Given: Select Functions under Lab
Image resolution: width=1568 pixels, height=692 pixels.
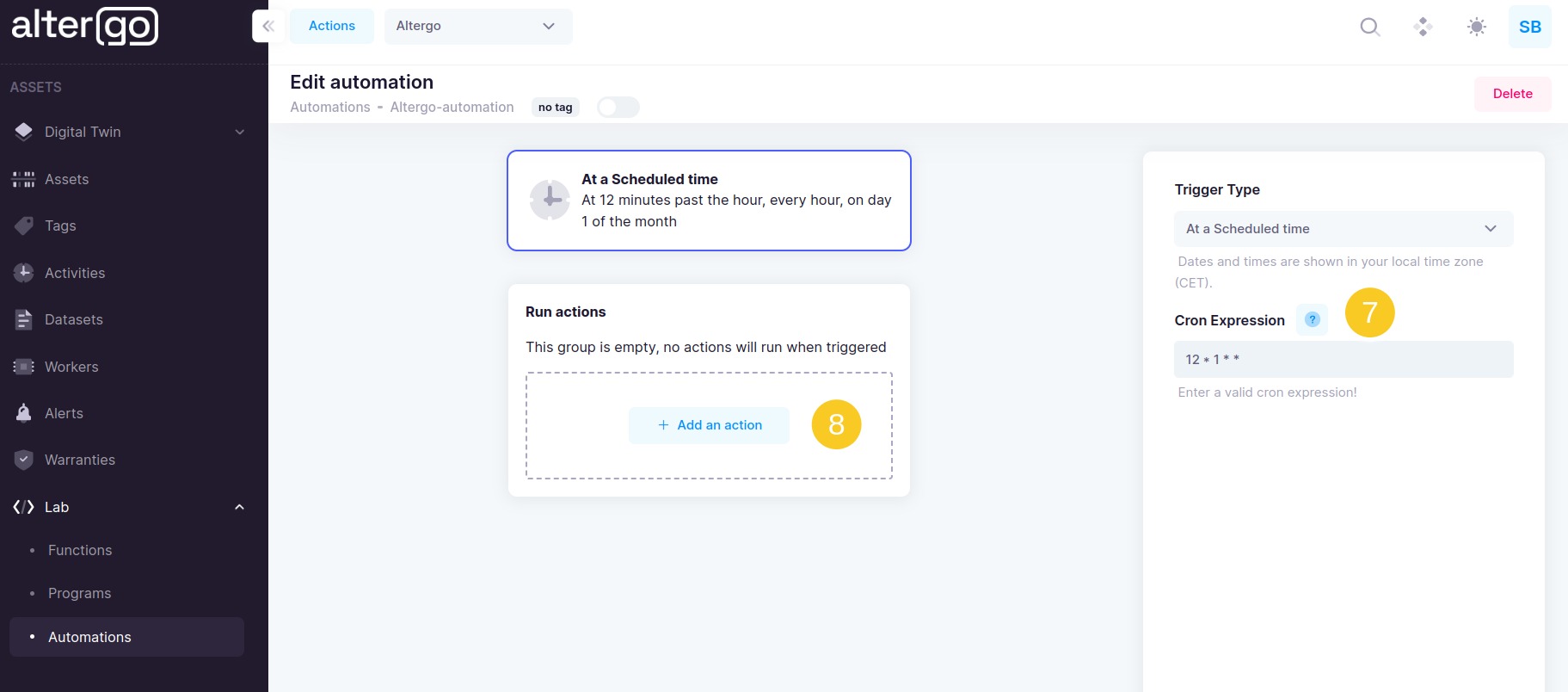Looking at the screenshot, I should (80, 550).
